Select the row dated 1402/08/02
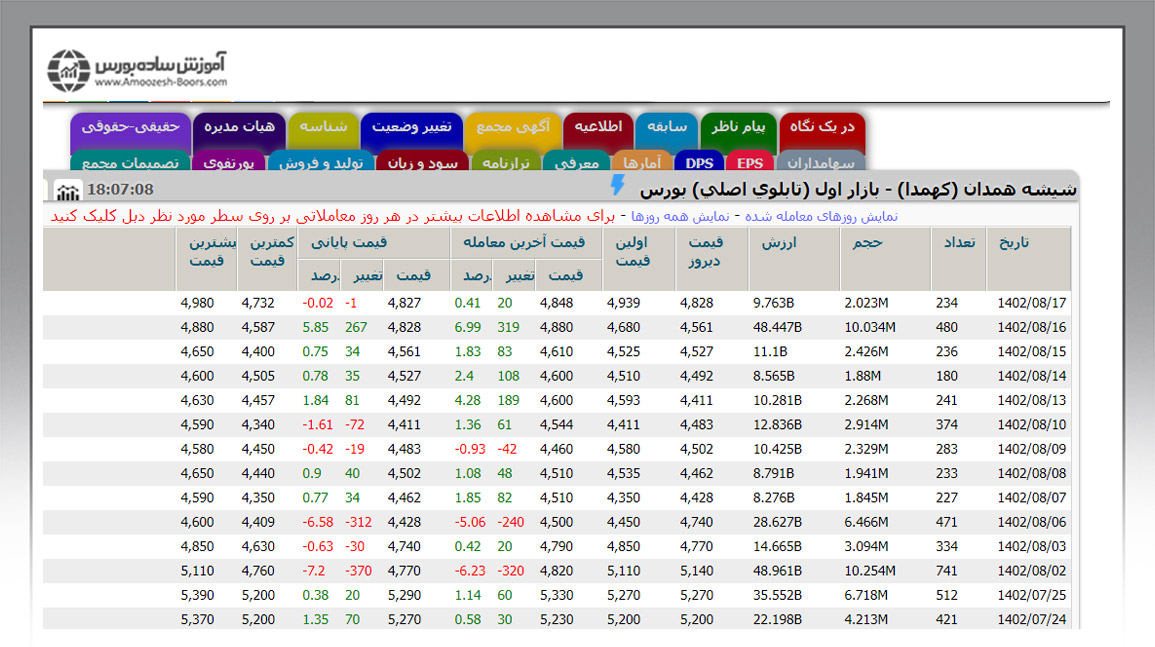 pyautogui.click(x=1032, y=571)
